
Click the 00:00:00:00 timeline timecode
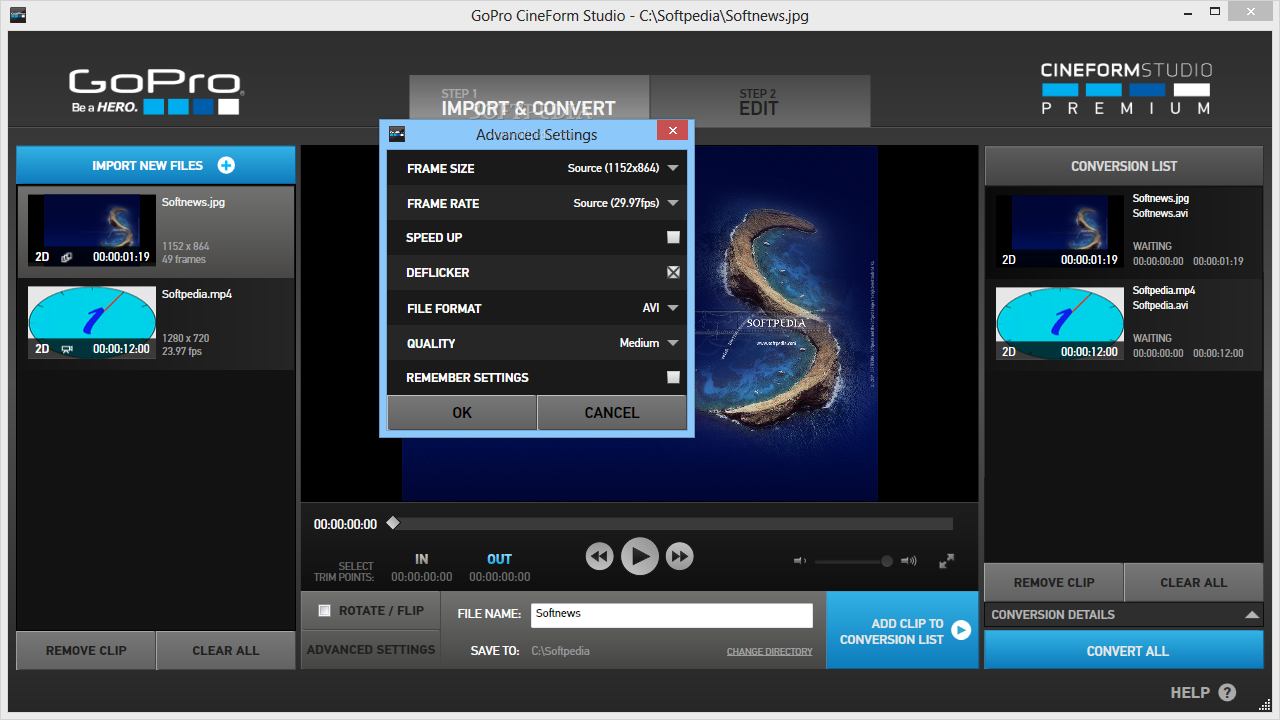[x=345, y=524]
